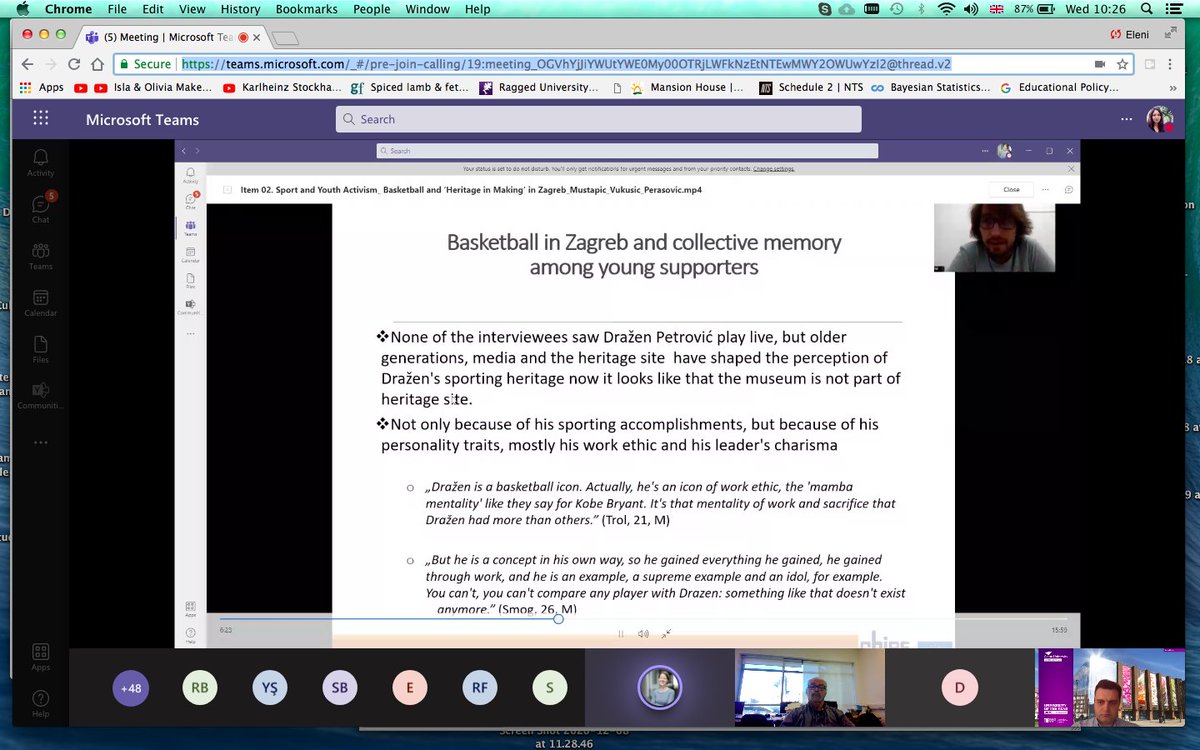1200x750 pixels.
Task: Open the Window menu
Action: coord(428,9)
